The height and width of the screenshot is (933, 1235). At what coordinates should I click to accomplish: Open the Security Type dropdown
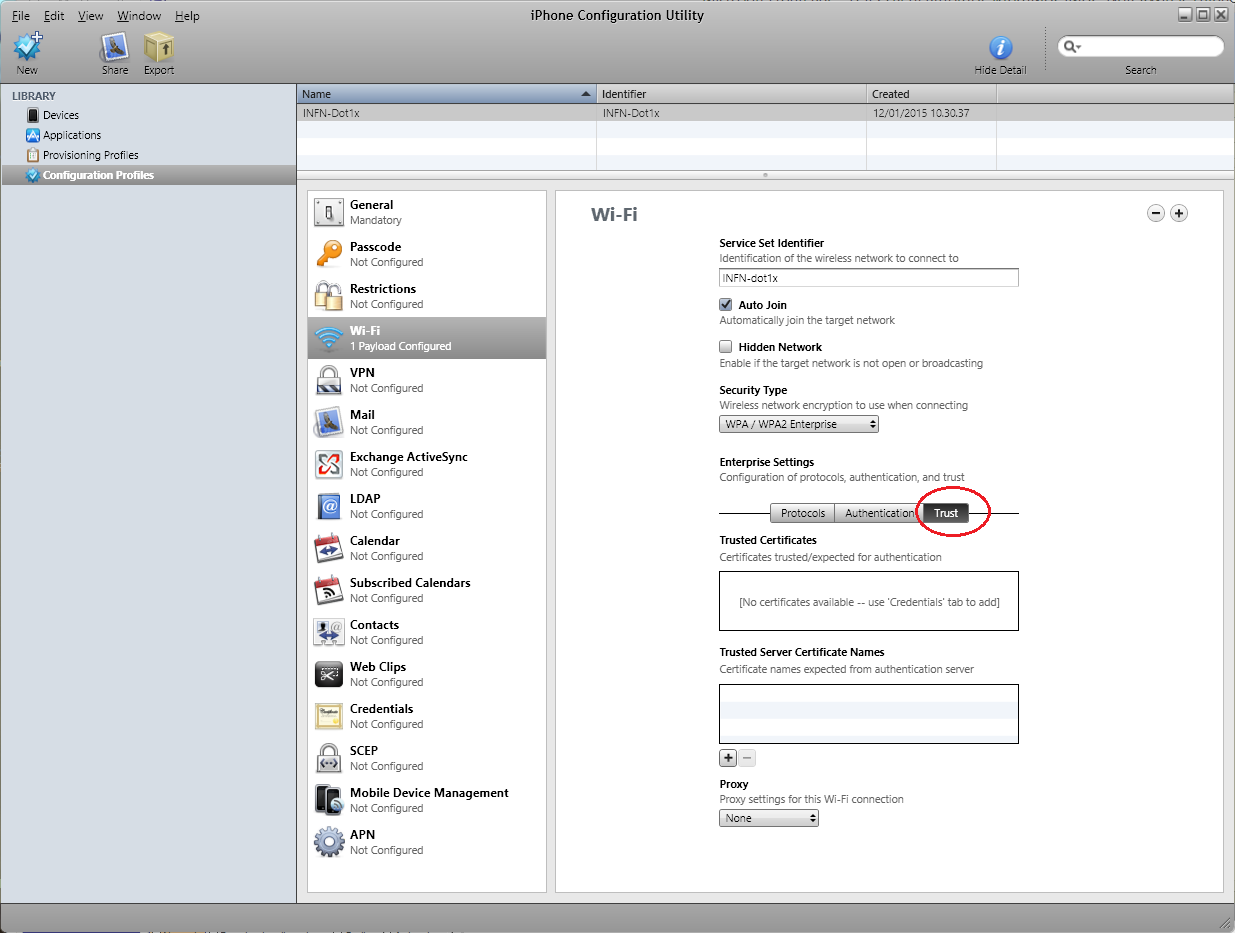[x=799, y=424]
